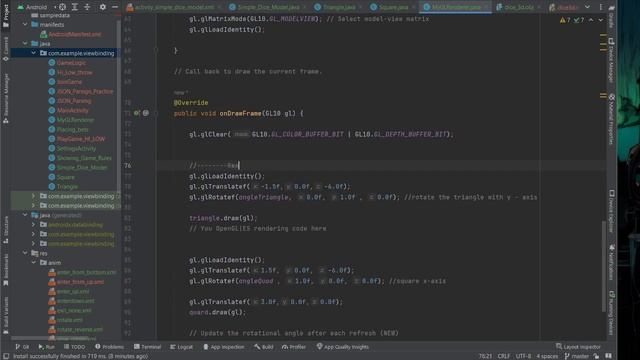640x360 pixels.
Task: Open the Gradle tool window on right strip
Action: (611, 16)
